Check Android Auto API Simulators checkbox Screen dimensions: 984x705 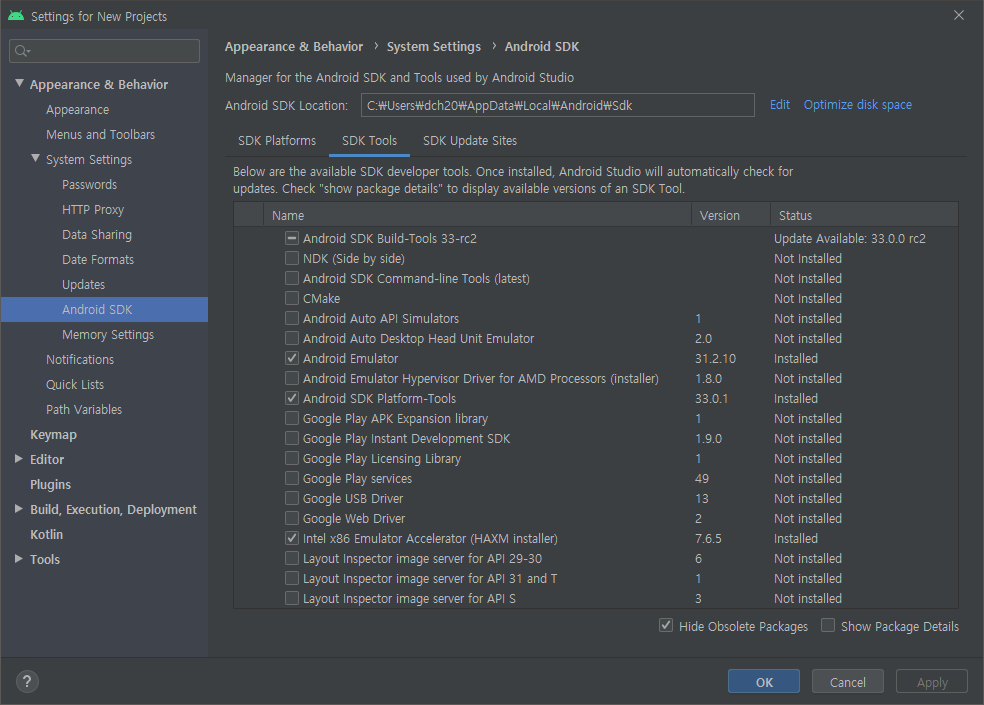coord(292,318)
